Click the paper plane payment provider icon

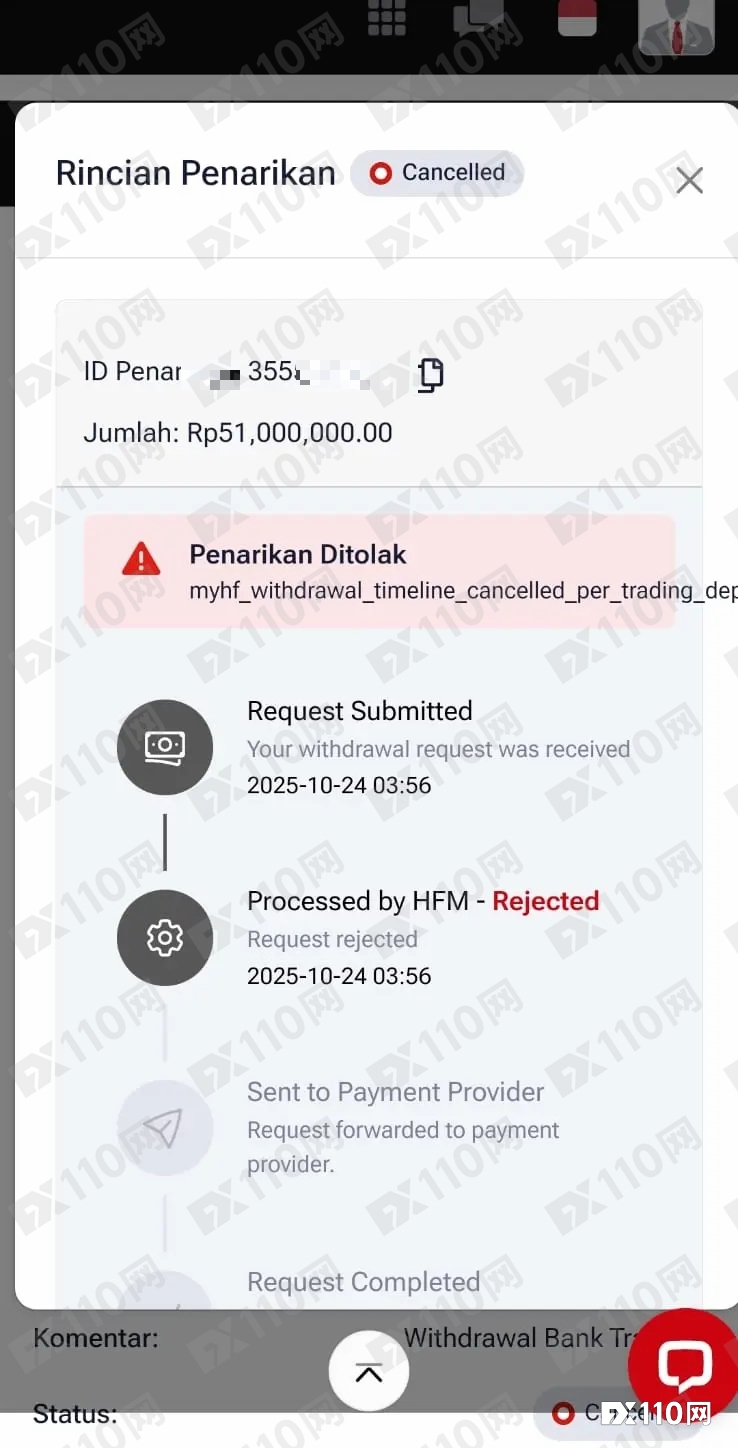coord(165,1128)
